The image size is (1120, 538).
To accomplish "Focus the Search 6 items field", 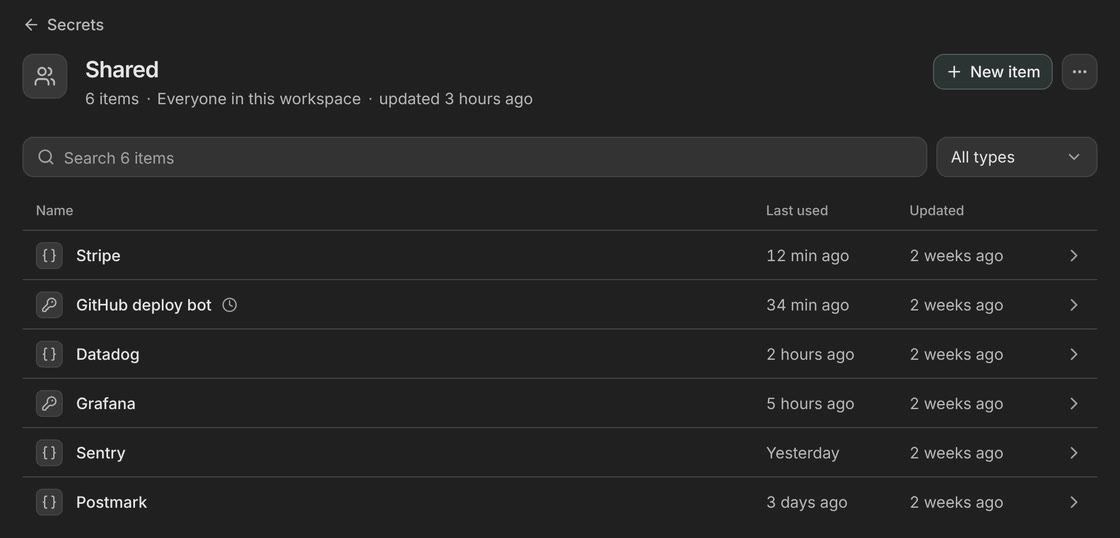I will tap(474, 157).
